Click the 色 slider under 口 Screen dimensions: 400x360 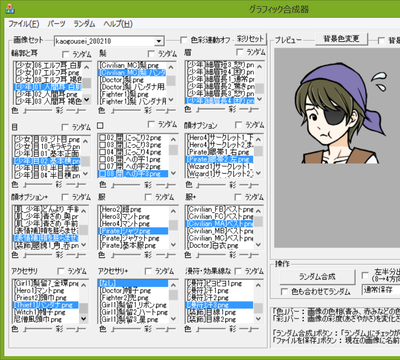click(x=125, y=185)
